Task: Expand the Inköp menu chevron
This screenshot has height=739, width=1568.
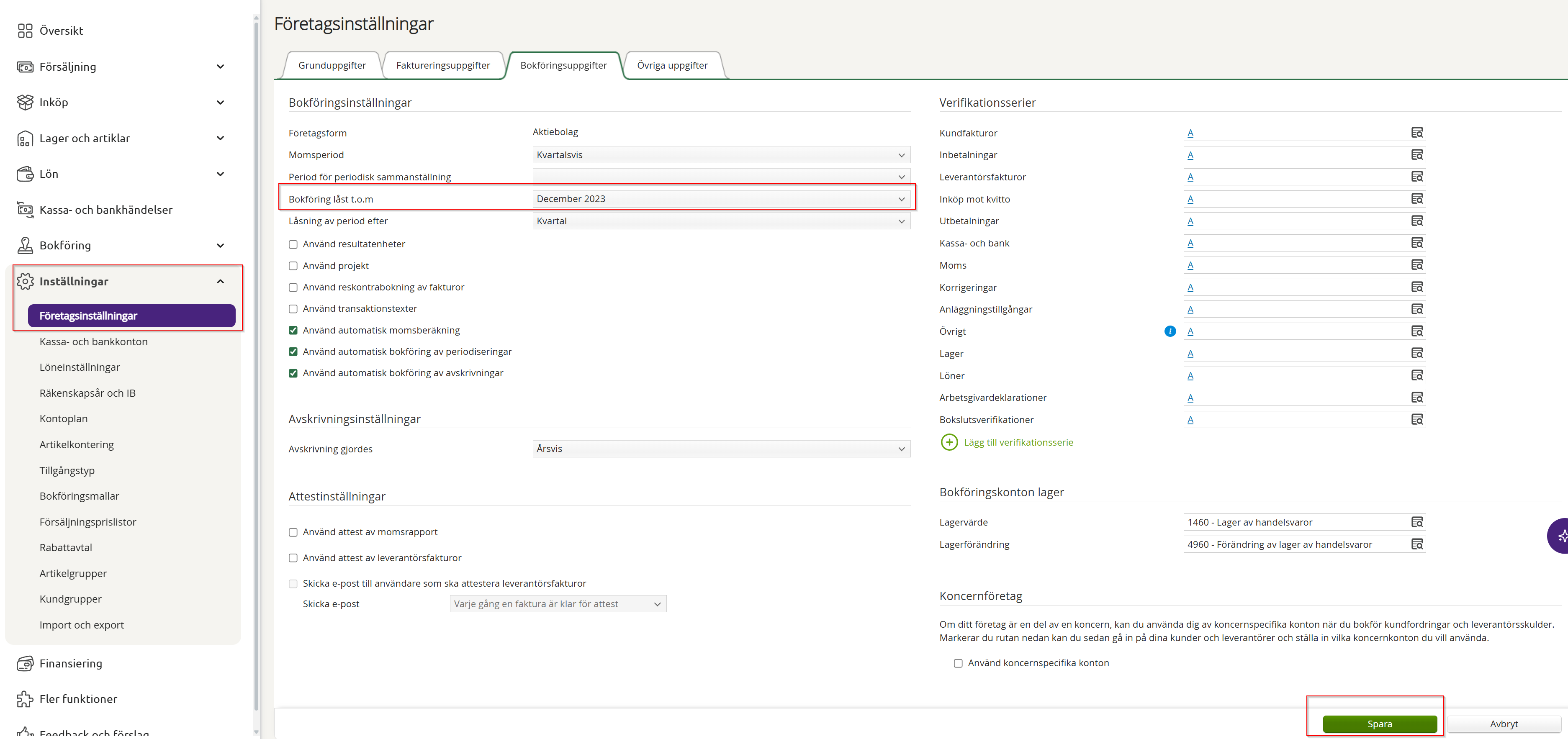Action: pyautogui.click(x=220, y=102)
